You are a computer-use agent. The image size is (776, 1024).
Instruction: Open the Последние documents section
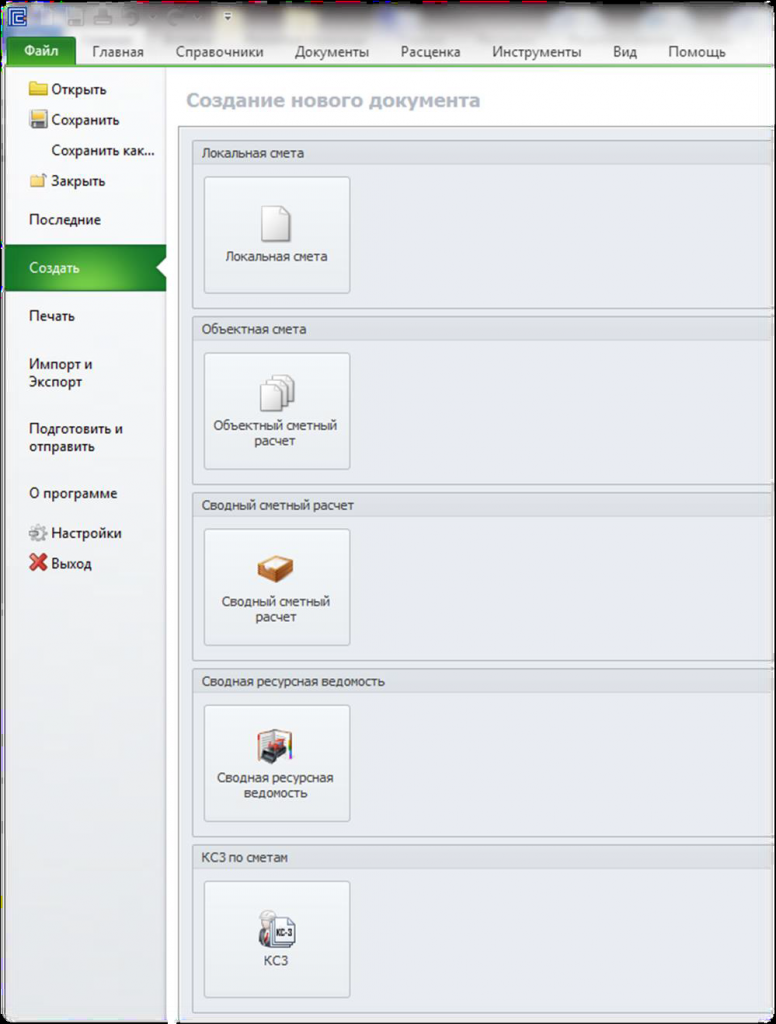click(x=65, y=219)
